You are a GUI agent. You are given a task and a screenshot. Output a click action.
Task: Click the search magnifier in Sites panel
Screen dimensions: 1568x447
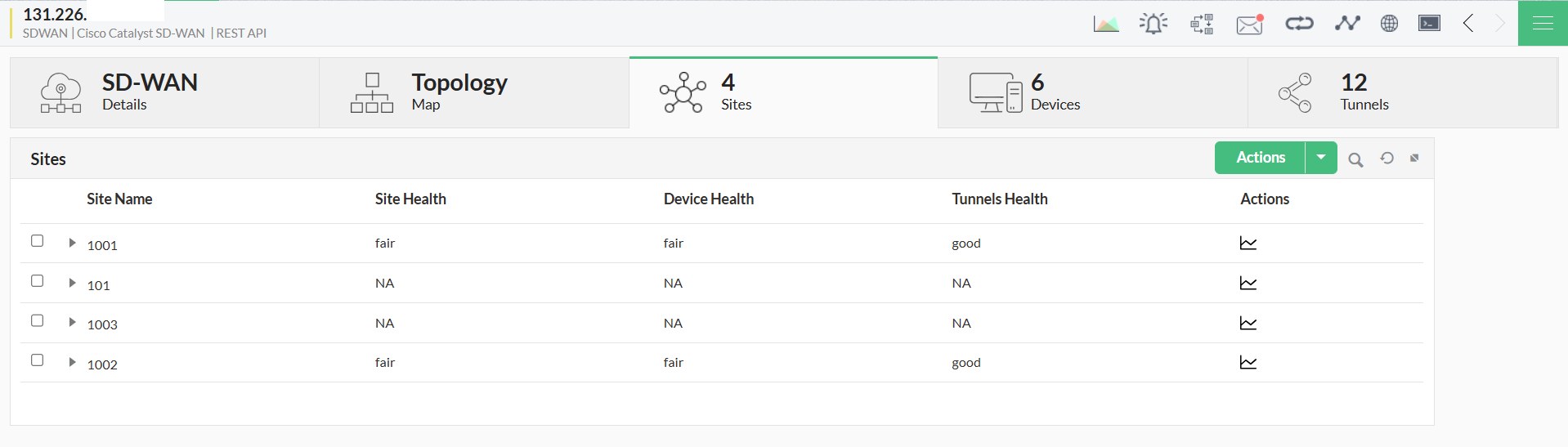(x=1355, y=159)
